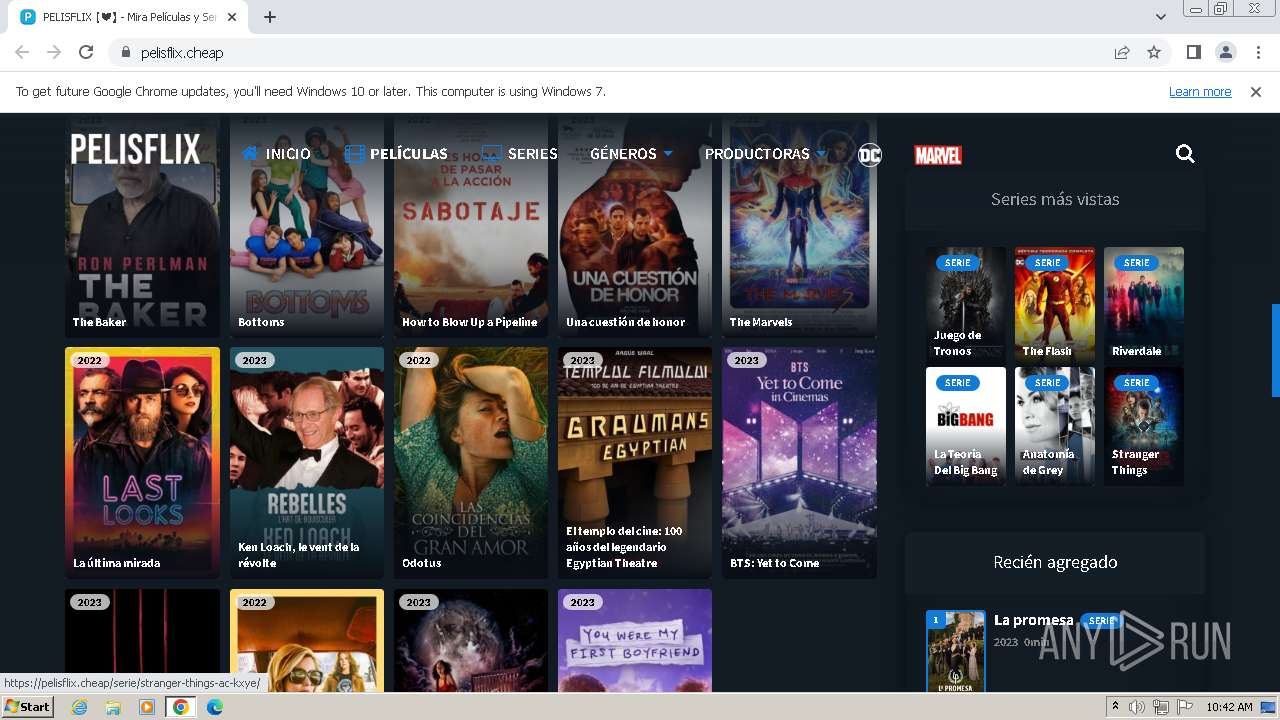Open the Marvel logo link
Screen dimensions: 1280x720
pyautogui.click(x=938, y=155)
